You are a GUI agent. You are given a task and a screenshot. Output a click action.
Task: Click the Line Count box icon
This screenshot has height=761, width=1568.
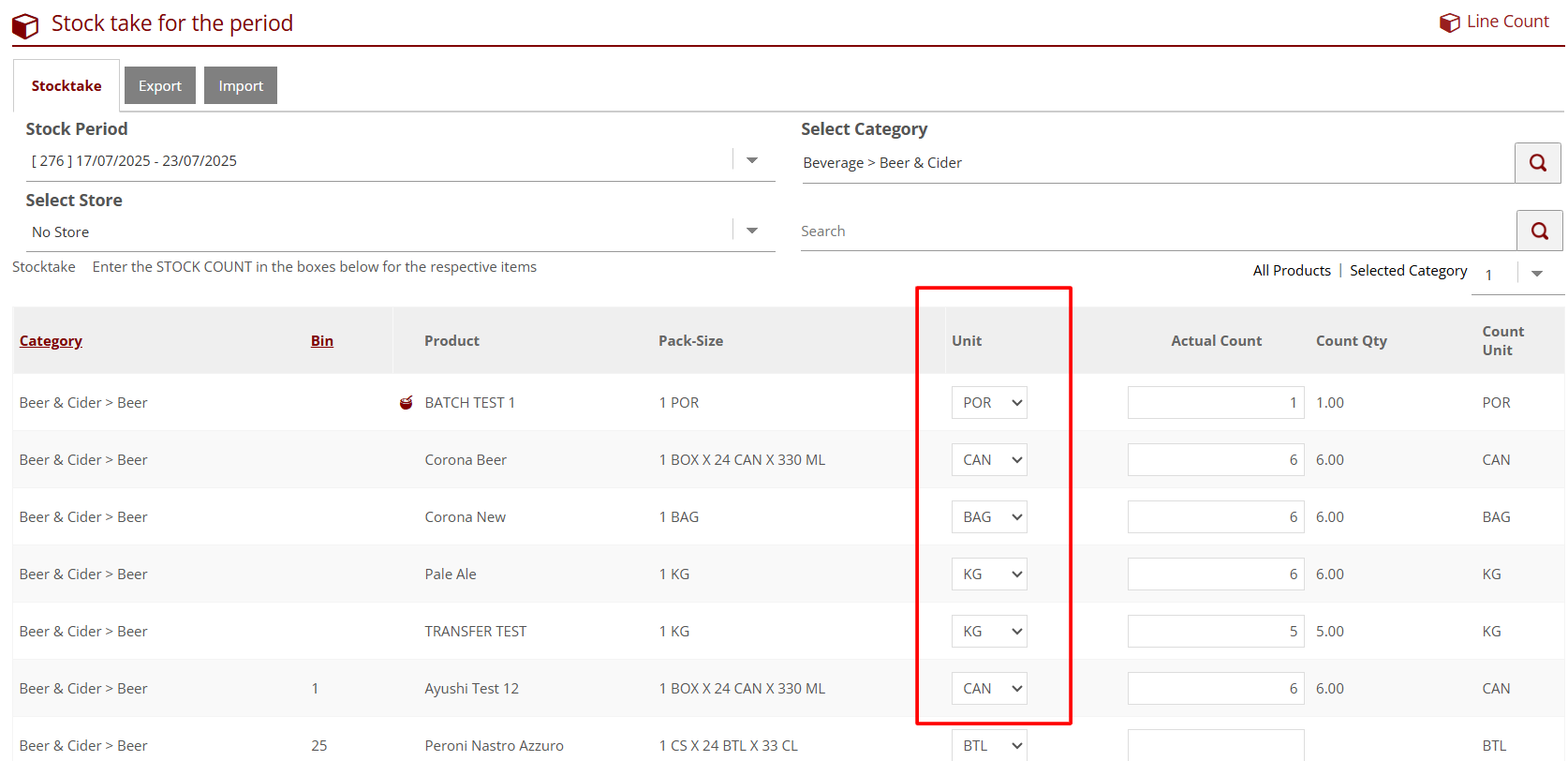(x=1449, y=22)
